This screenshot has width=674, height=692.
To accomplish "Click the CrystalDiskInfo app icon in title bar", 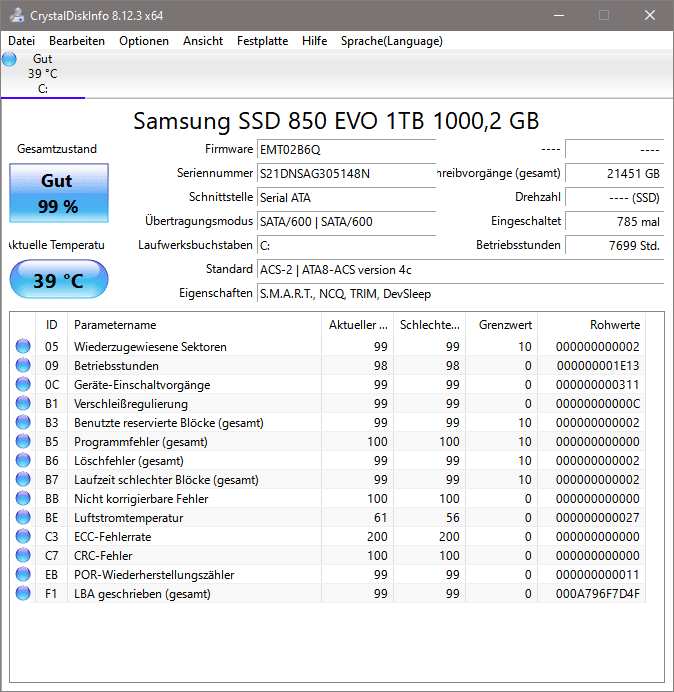I will pyautogui.click(x=17, y=15).
